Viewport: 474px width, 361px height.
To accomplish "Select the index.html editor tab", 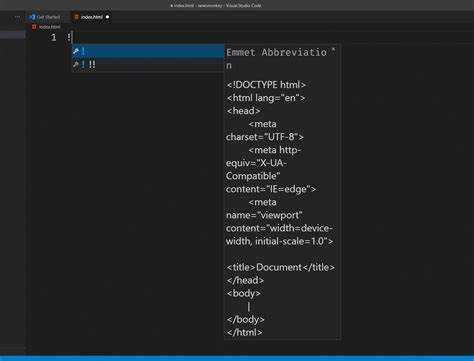I will tap(91, 17).
